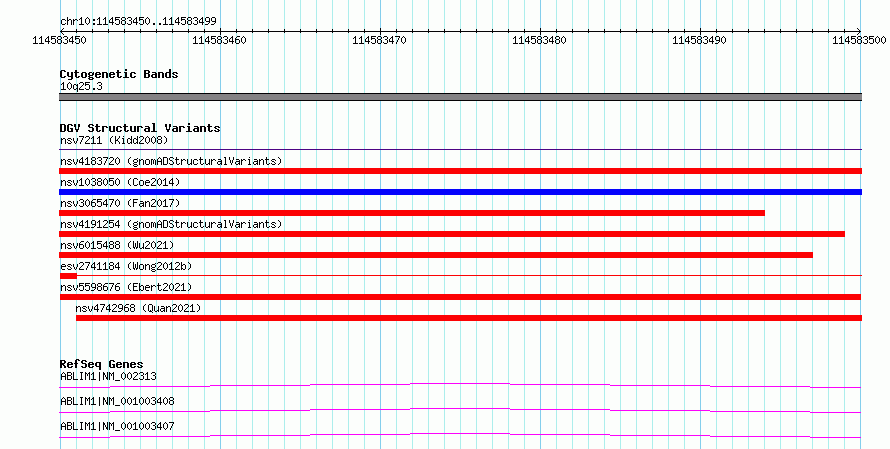
Task: Click ruler tick label 114583450
Action: (59, 40)
